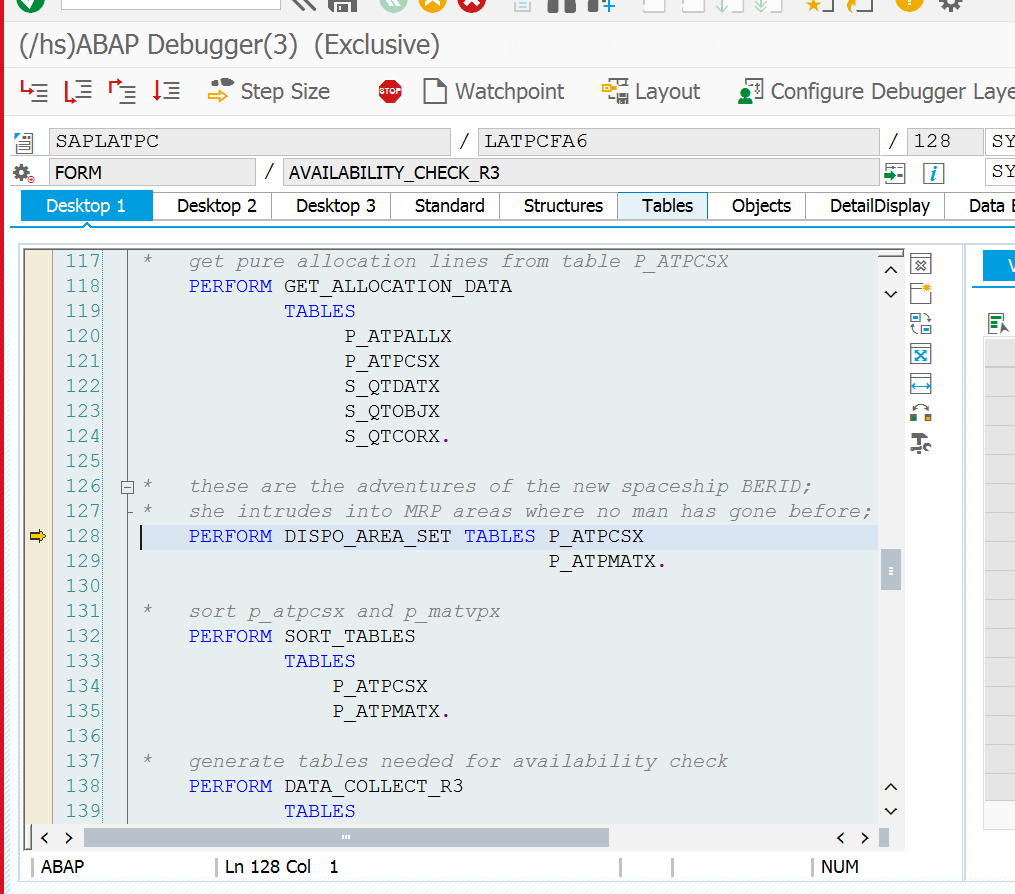The width and height of the screenshot is (1015, 894).
Task: Click the yellow execution arrow at line 128
Action: (38, 536)
